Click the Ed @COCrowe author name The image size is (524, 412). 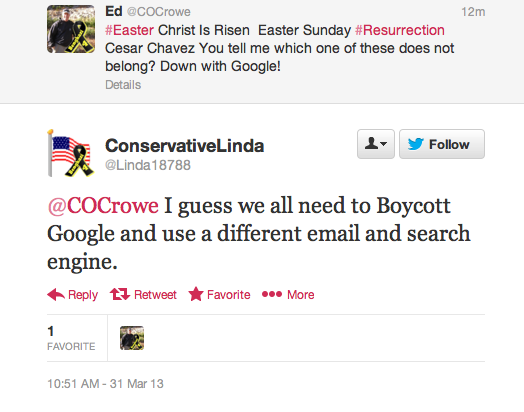pos(148,11)
